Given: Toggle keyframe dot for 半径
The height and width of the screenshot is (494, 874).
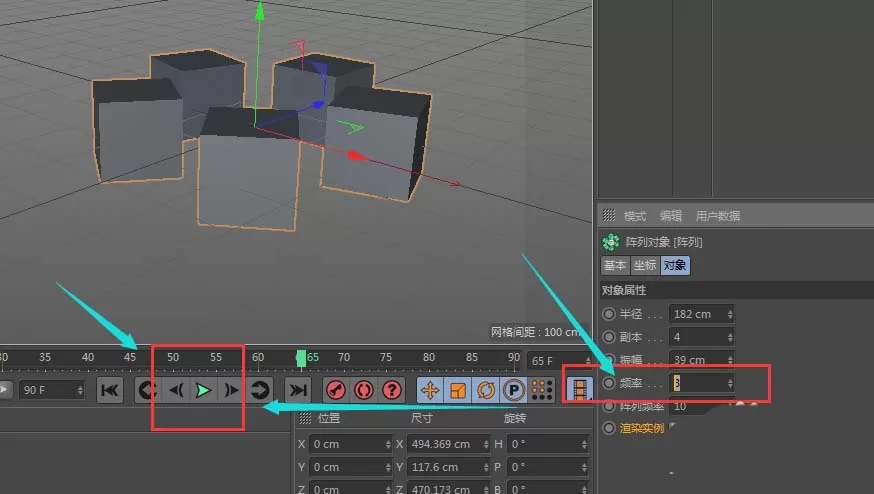Looking at the screenshot, I should [x=609, y=314].
